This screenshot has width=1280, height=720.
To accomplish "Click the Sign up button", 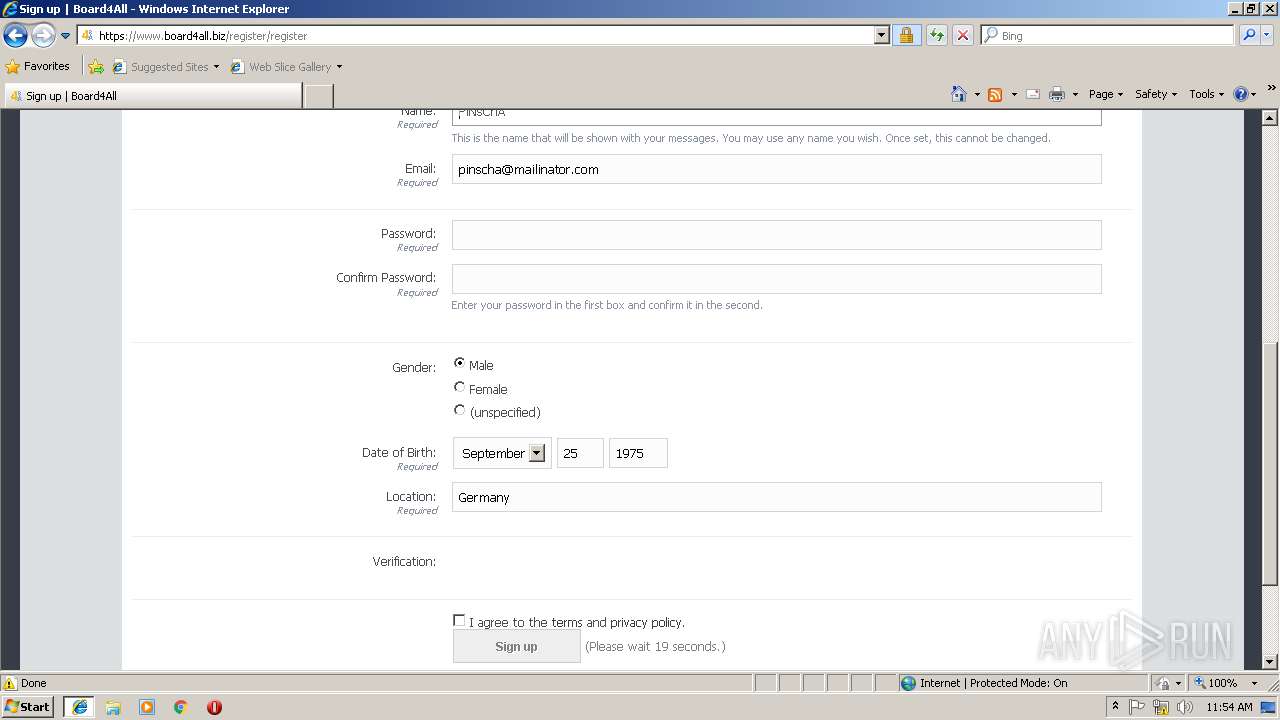I will tap(516, 646).
